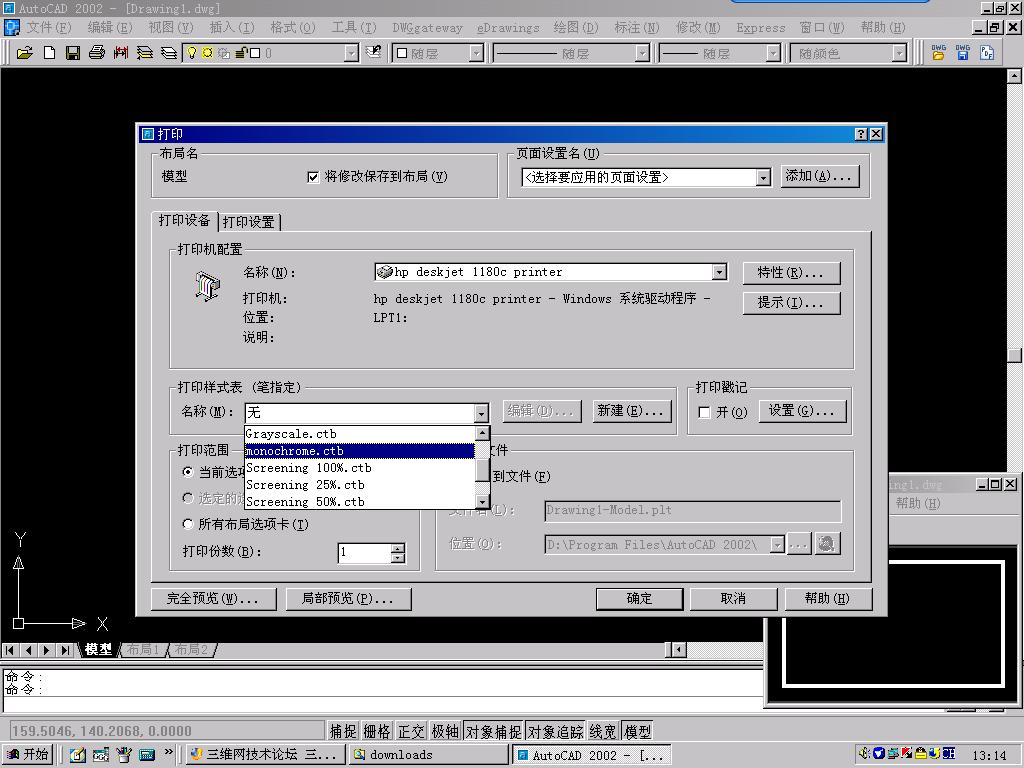Screen dimensions: 1024x768
Task: Open the layer control dropdown arrow
Action: coord(351,54)
